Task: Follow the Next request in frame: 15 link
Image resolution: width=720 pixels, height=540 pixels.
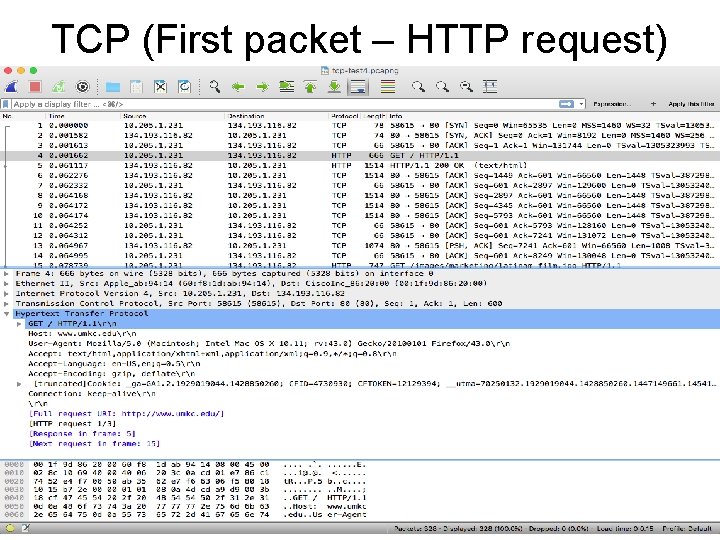Action: [94, 444]
